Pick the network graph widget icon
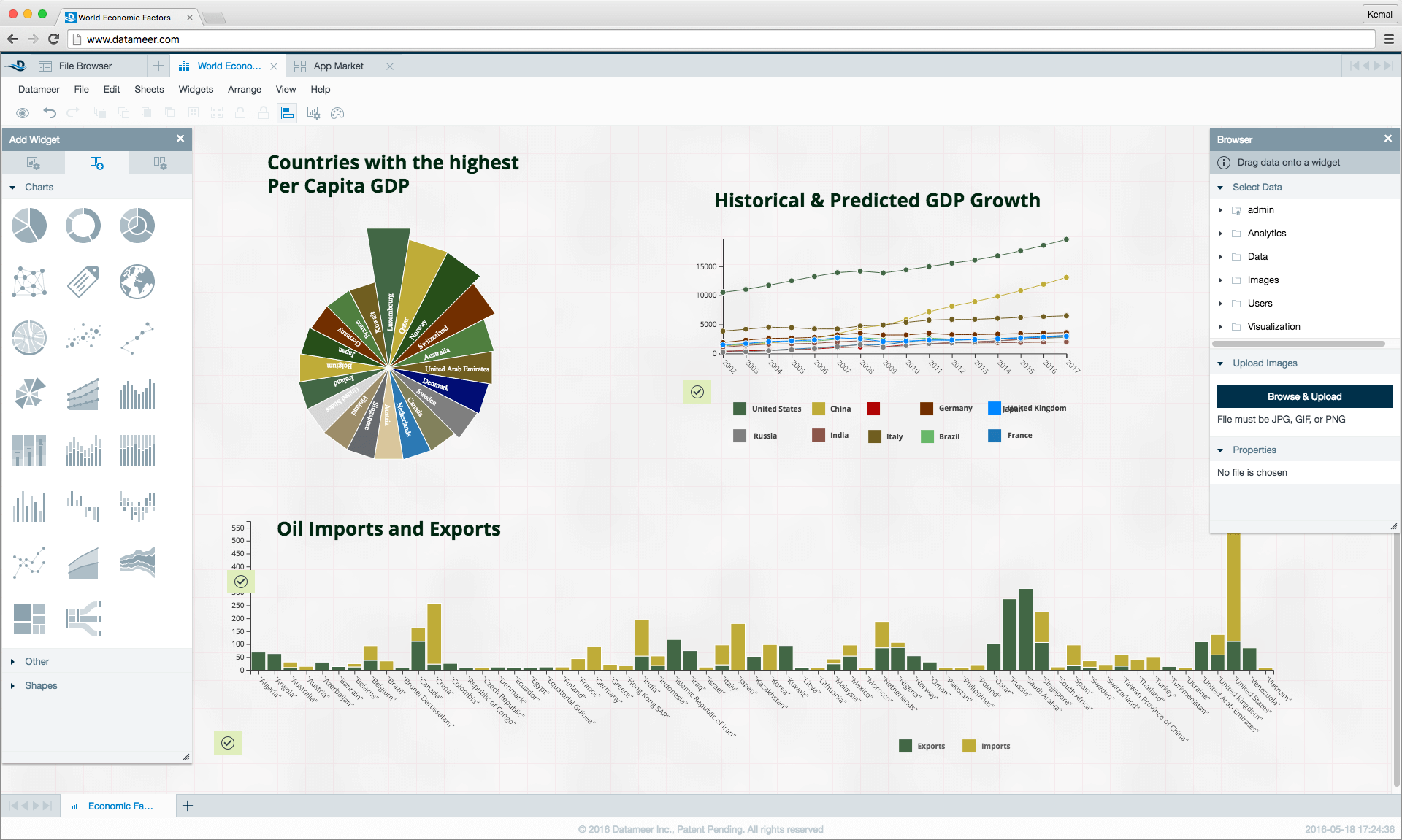Viewport: 1402px width, 840px height. coord(29,282)
